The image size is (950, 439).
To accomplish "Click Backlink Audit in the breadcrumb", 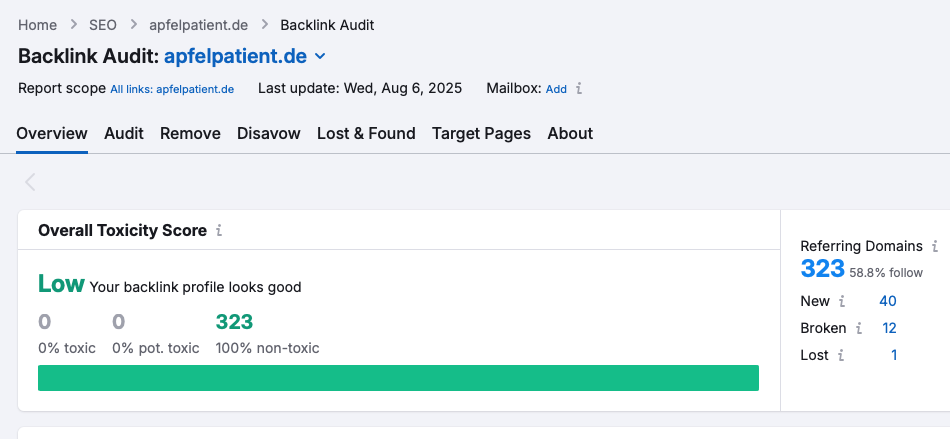I will coord(327,25).
